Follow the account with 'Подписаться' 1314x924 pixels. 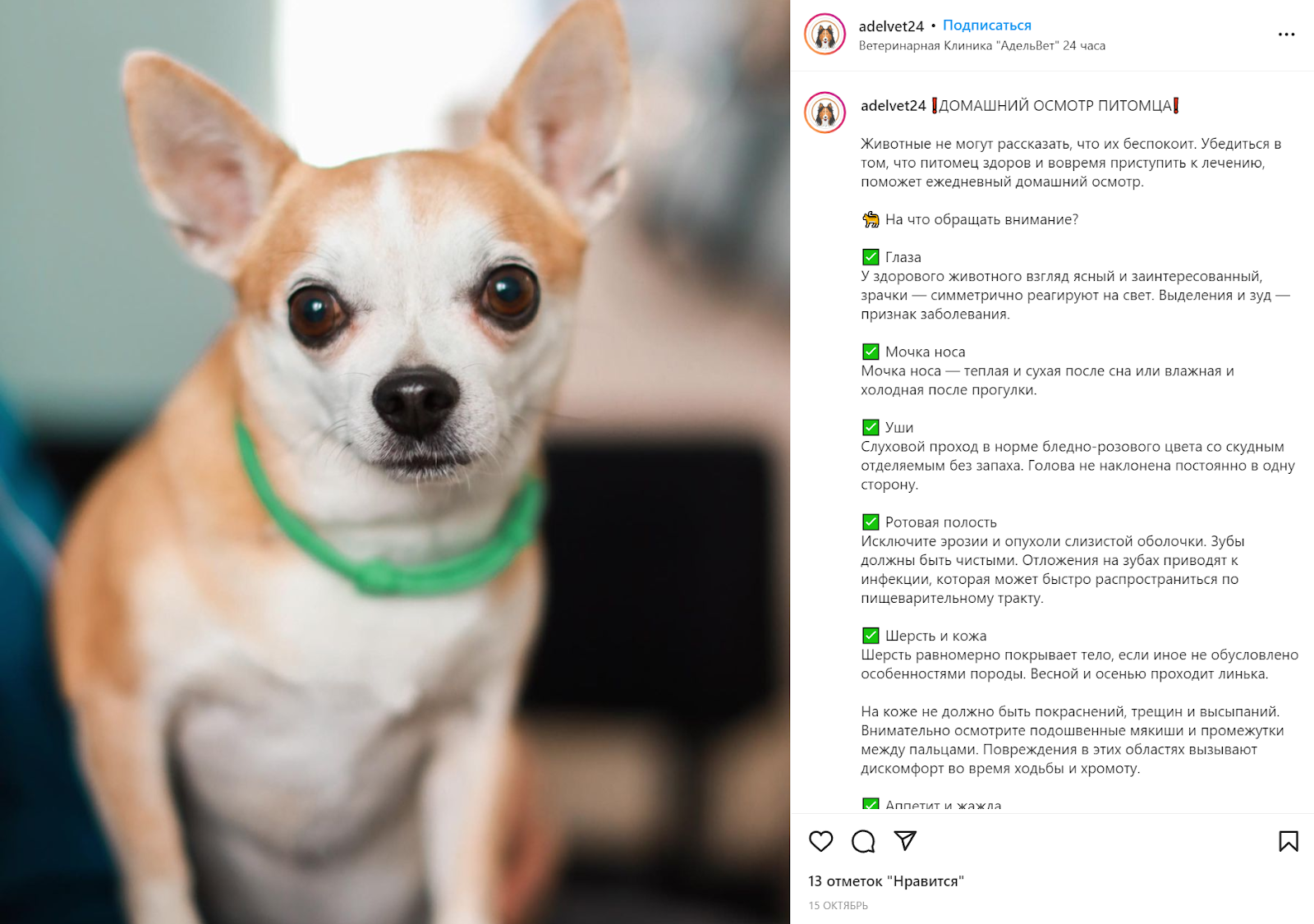tap(986, 25)
